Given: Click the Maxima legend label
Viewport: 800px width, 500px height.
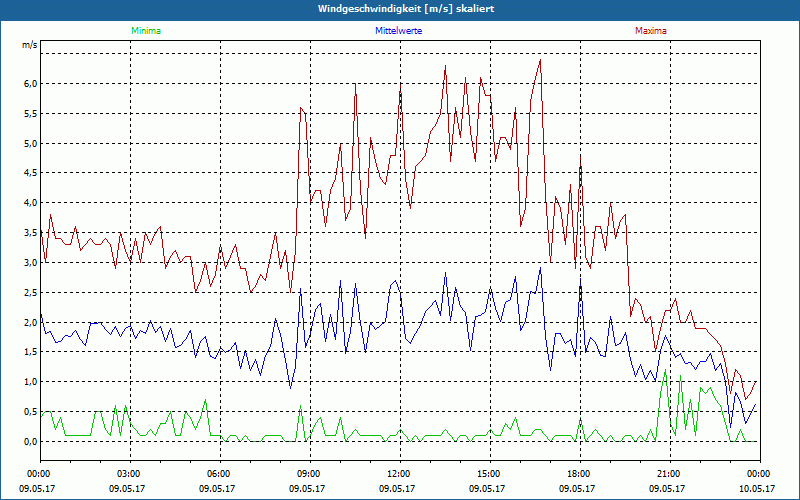Looking at the screenshot, I should [x=651, y=31].
